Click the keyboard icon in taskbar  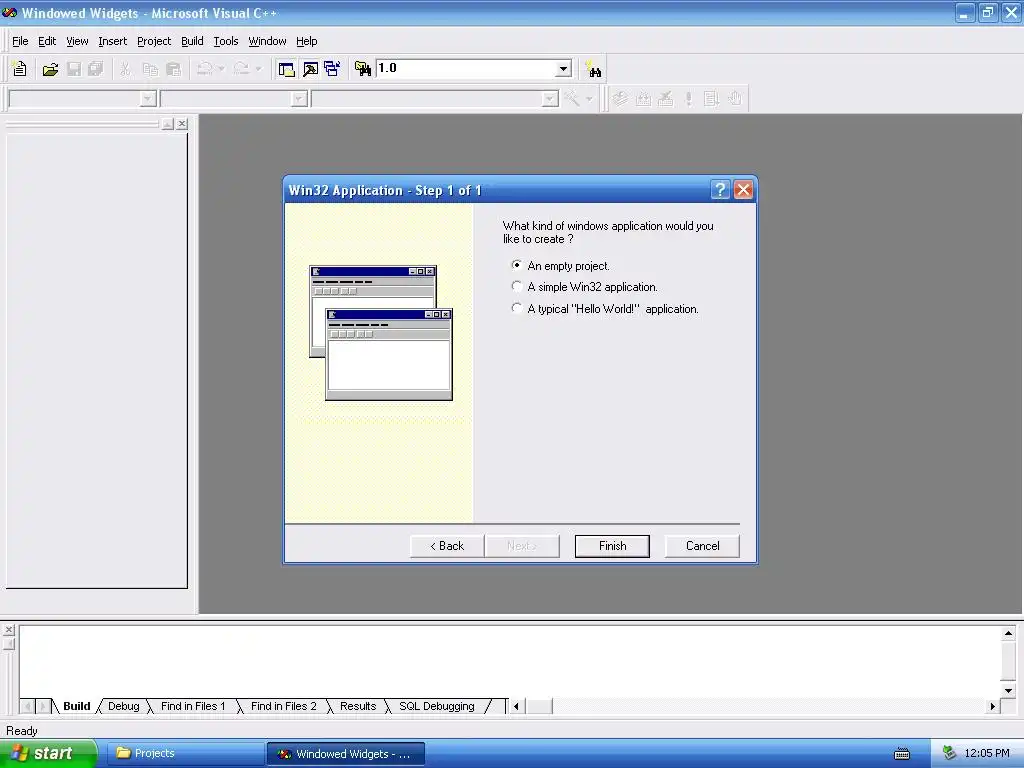(902, 754)
